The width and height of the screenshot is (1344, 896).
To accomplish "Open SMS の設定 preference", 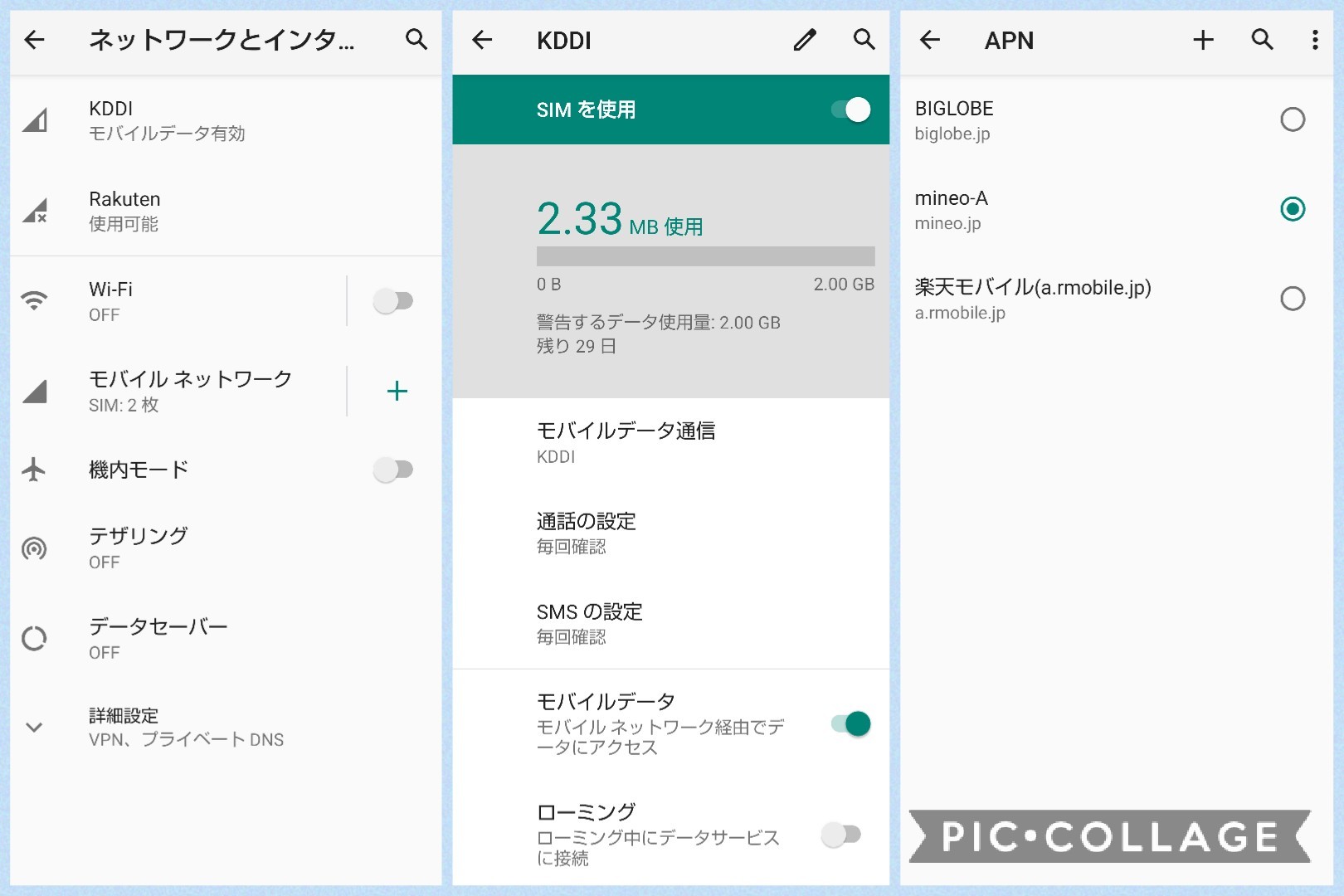I will click(671, 623).
